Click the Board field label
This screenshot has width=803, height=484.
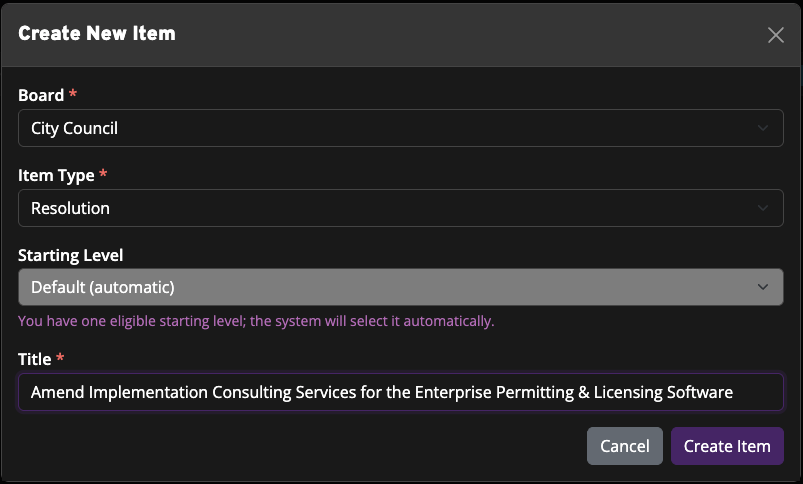point(40,96)
